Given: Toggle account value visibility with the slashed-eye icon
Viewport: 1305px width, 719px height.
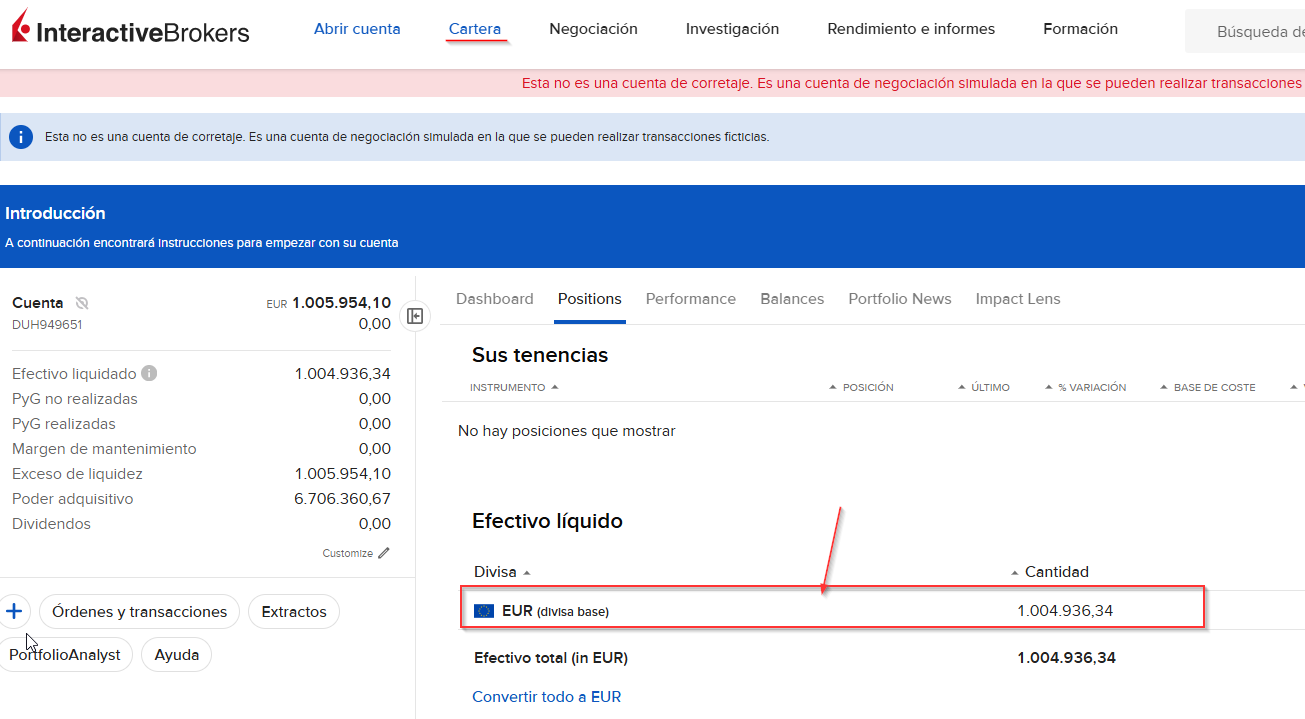Looking at the screenshot, I should click(82, 301).
